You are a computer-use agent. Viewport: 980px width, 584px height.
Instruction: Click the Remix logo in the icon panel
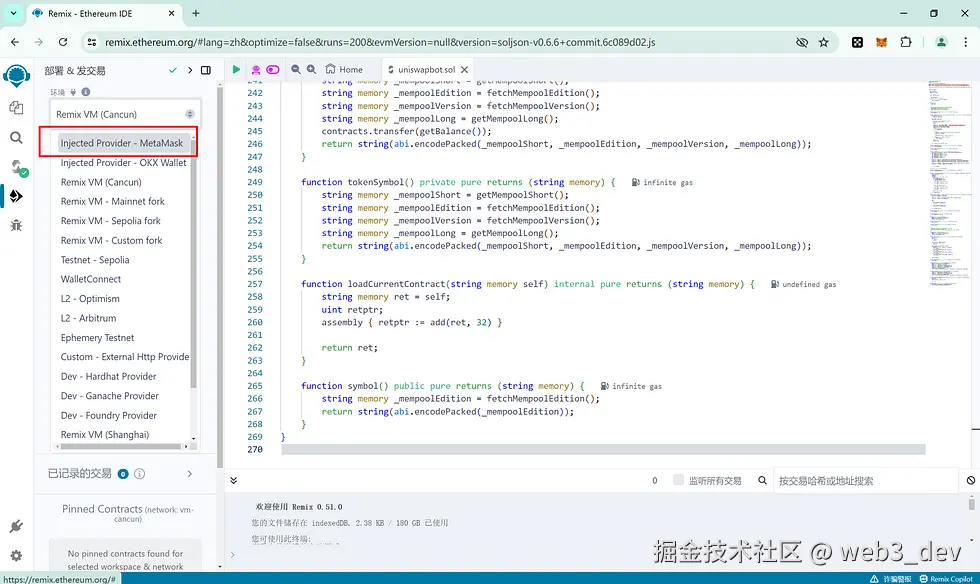(16, 76)
